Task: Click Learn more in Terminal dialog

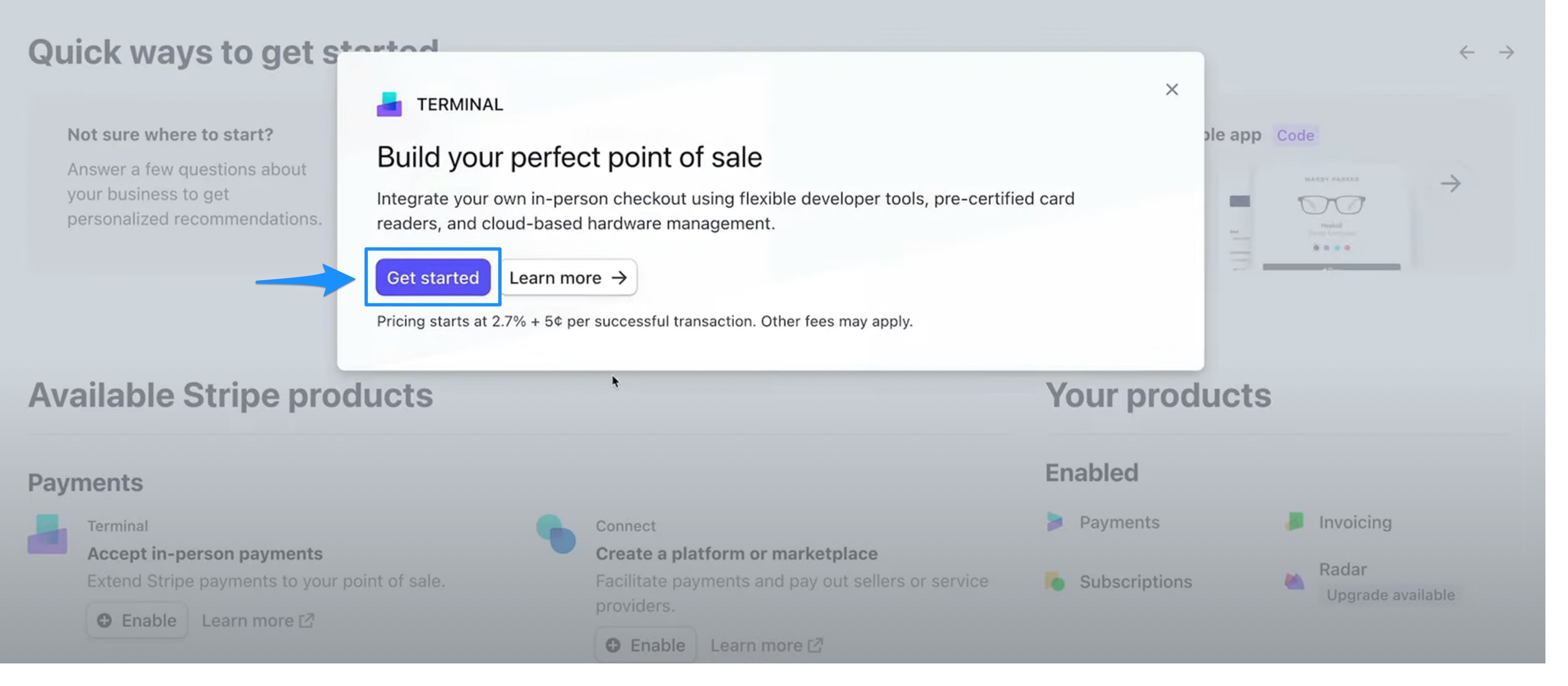Action: pos(568,277)
